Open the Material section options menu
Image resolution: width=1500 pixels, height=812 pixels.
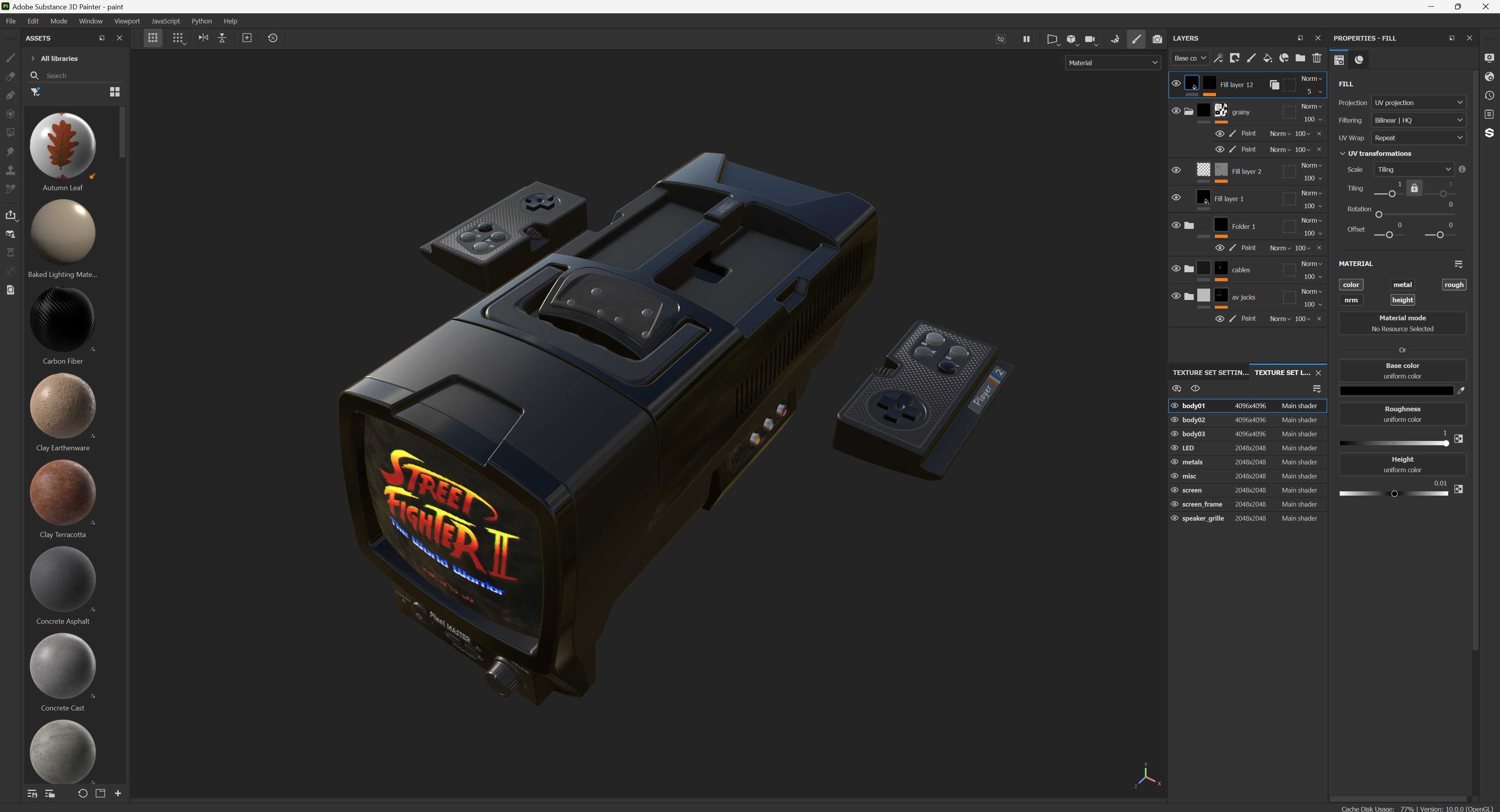coord(1459,264)
